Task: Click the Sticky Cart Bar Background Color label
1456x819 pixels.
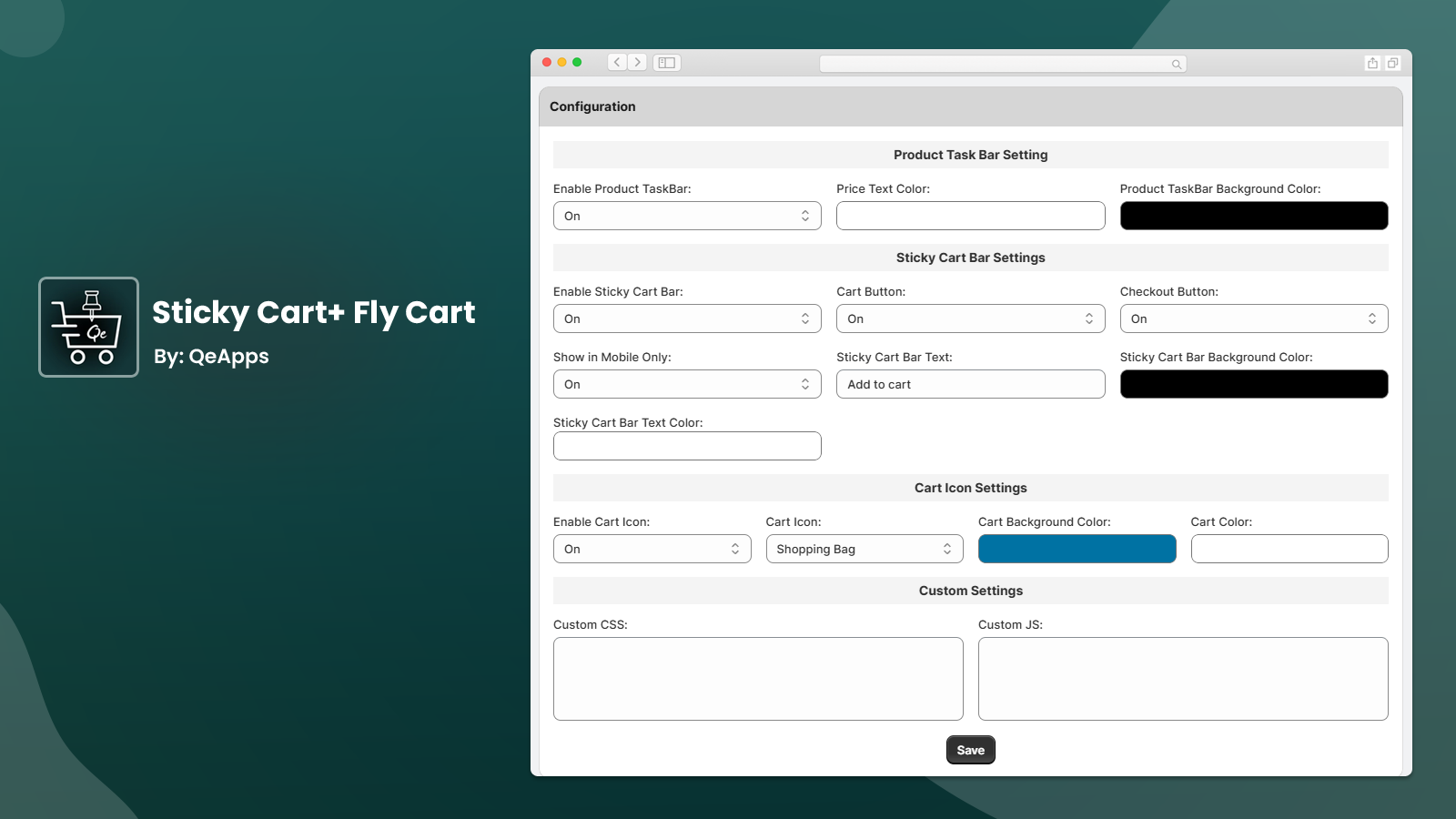Action: [1217, 358]
